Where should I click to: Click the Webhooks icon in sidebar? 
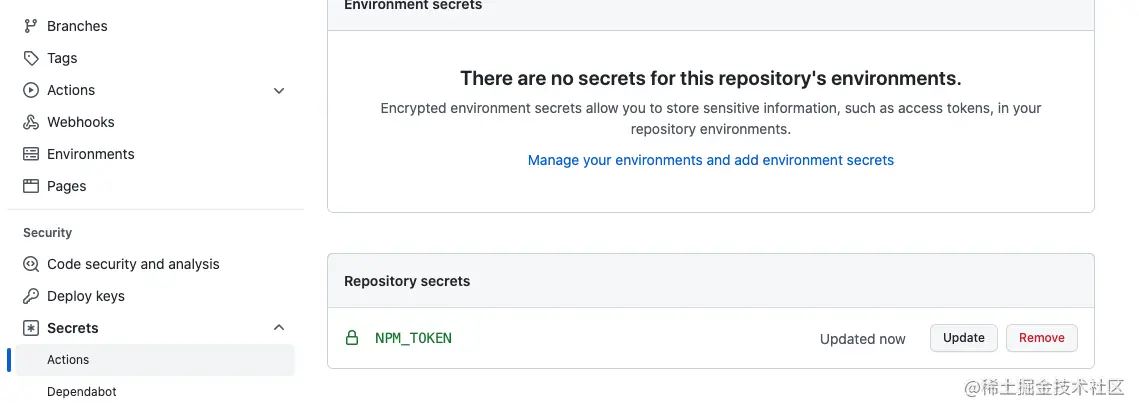(31, 122)
